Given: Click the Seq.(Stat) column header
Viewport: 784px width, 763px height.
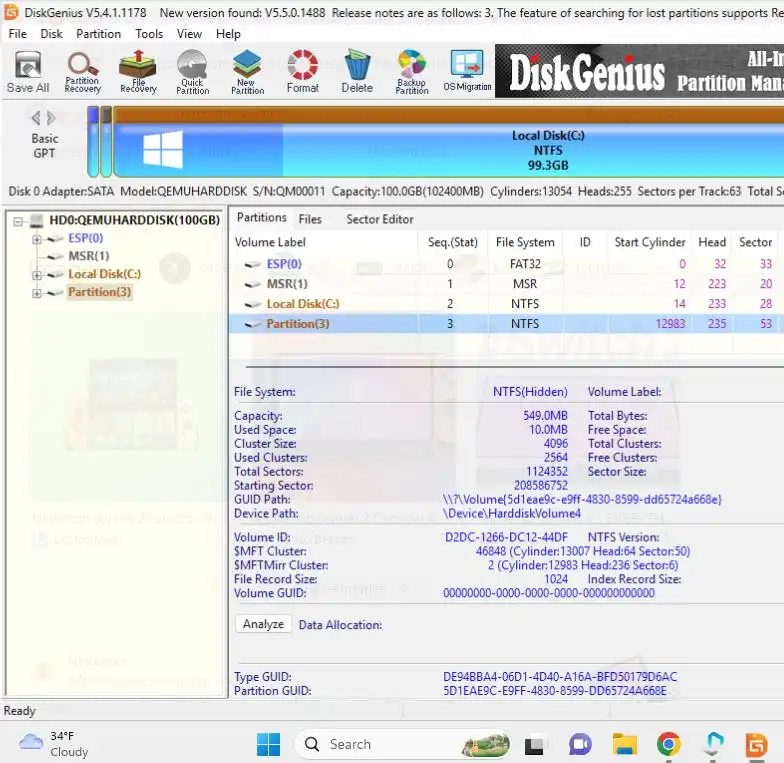Looking at the screenshot, I should 452,242.
